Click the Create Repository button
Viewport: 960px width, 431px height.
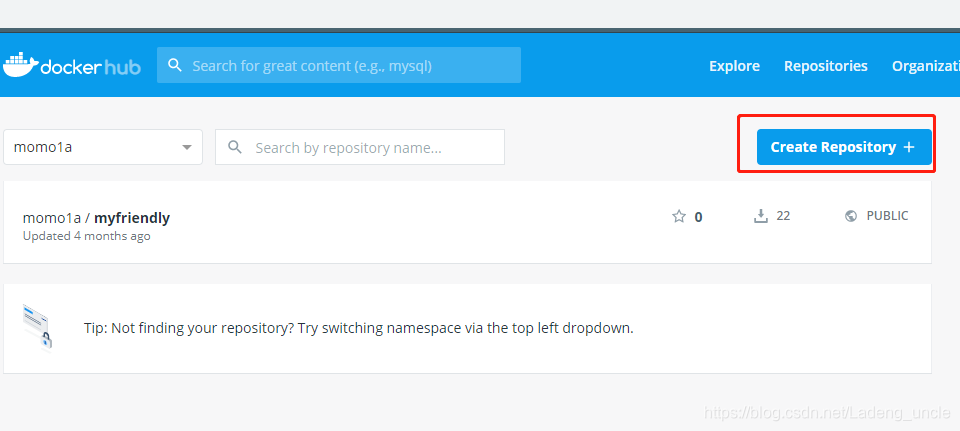point(844,147)
